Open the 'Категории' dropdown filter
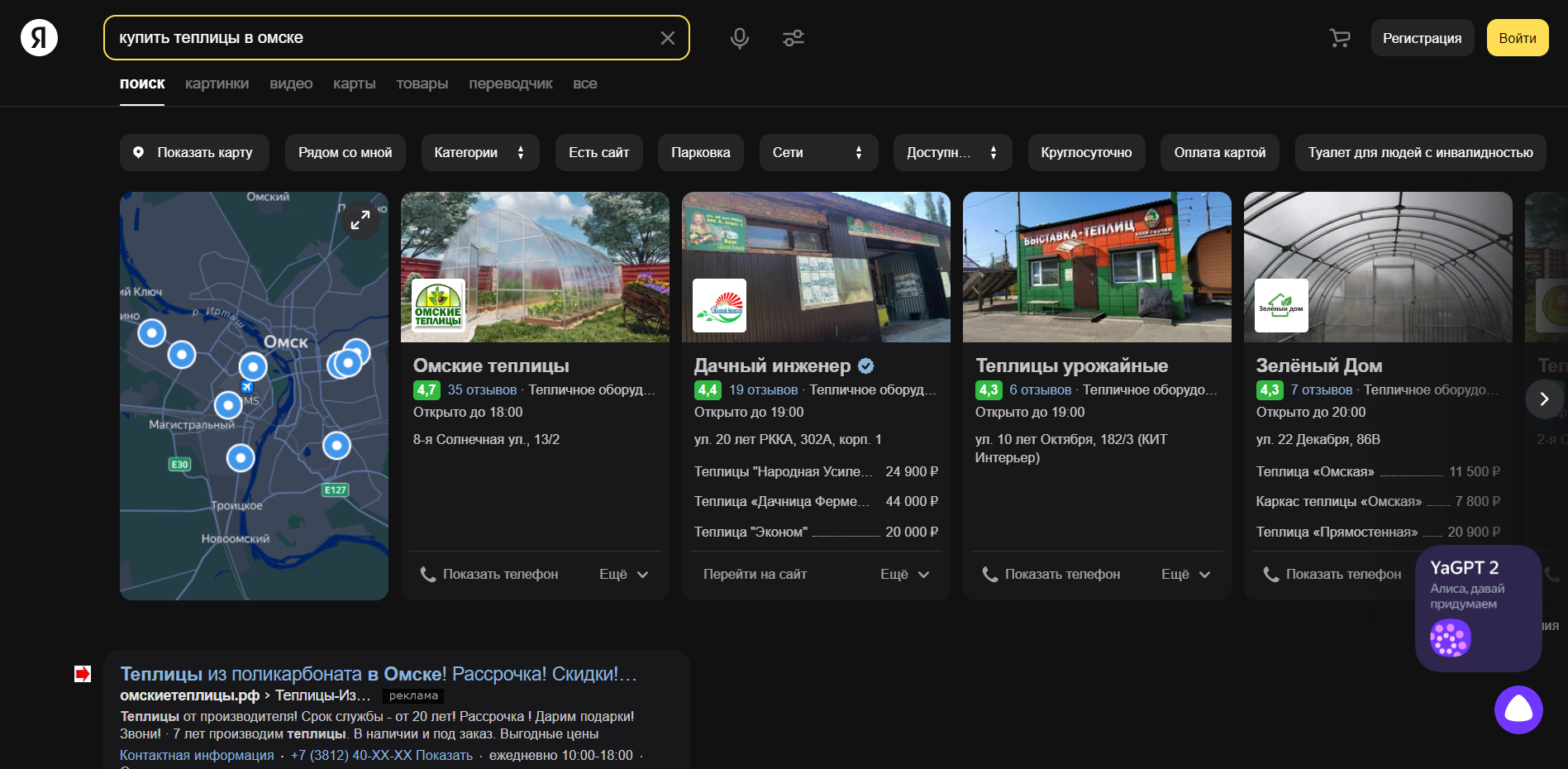 point(479,153)
